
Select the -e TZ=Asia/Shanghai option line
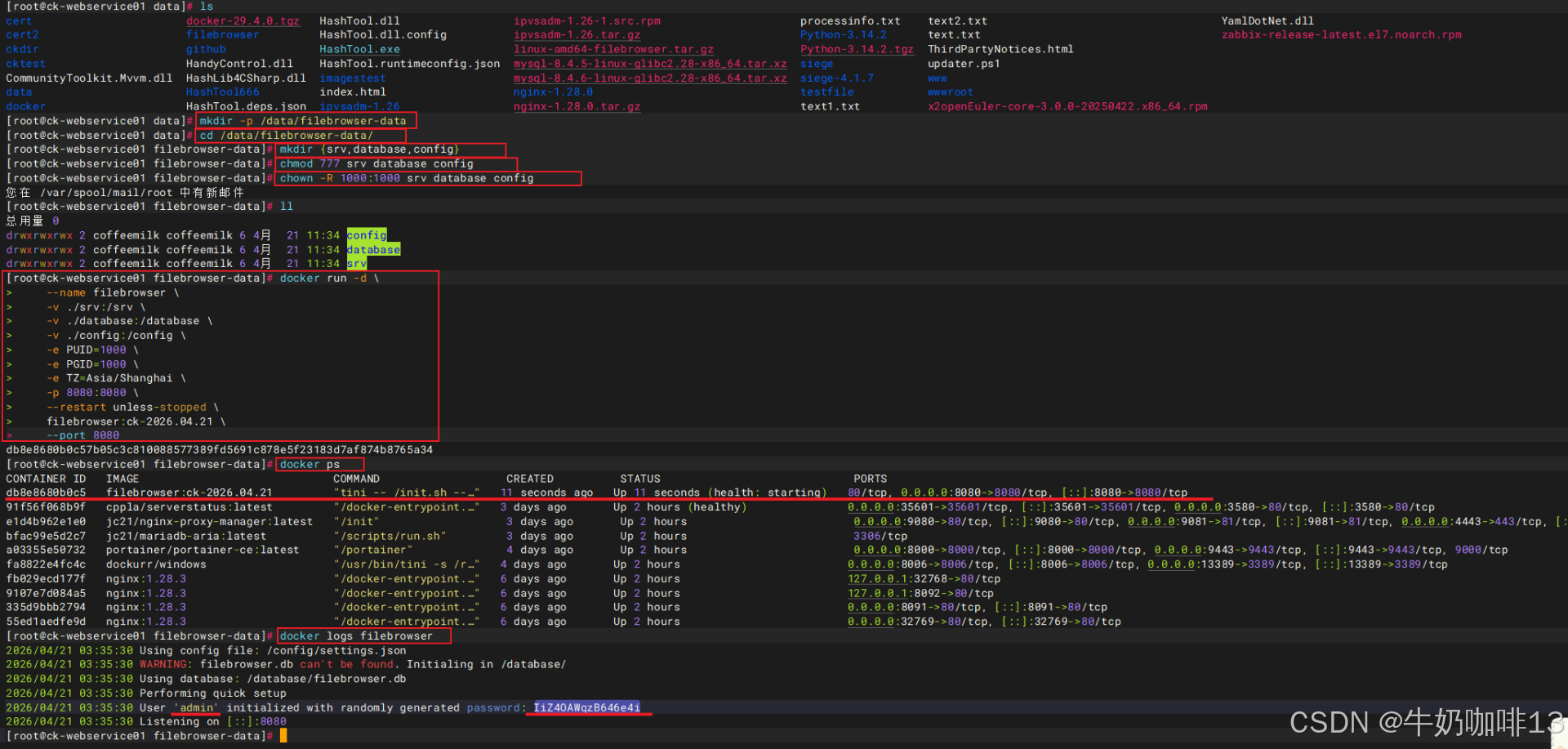pos(116,378)
